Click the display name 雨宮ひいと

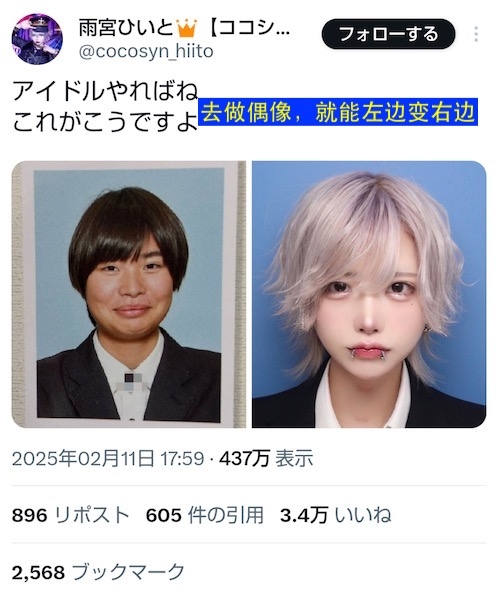pyautogui.click(x=126, y=28)
